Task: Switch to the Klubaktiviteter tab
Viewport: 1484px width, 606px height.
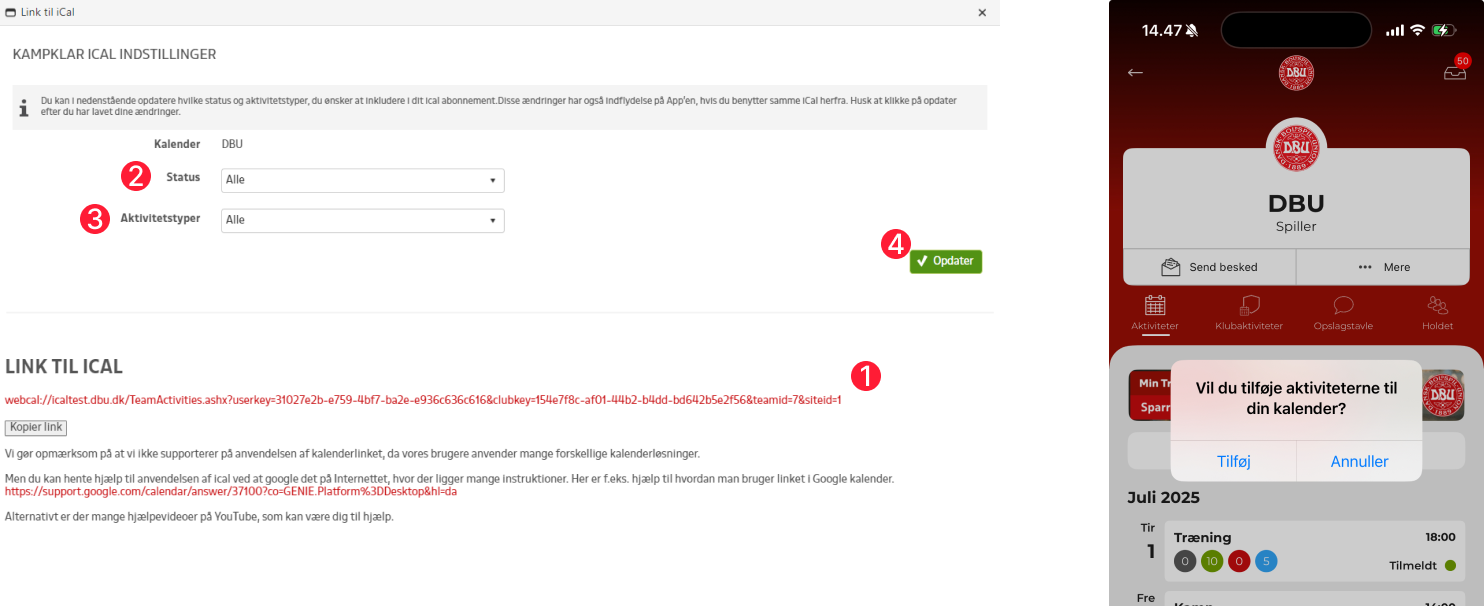Action: pyautogui.click(x=1249, y=313)
